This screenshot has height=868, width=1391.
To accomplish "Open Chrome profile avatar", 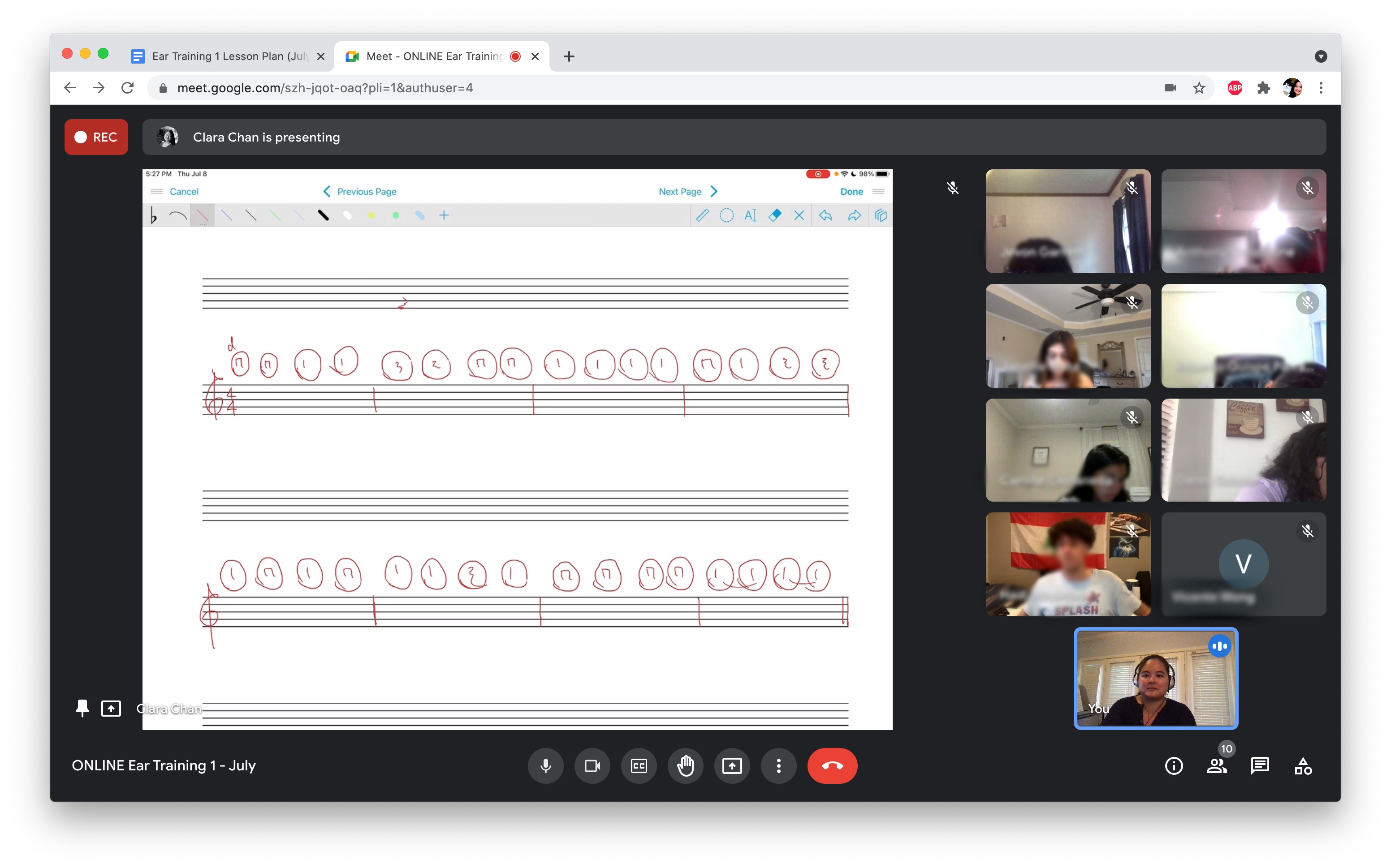I will (1292, 88).
